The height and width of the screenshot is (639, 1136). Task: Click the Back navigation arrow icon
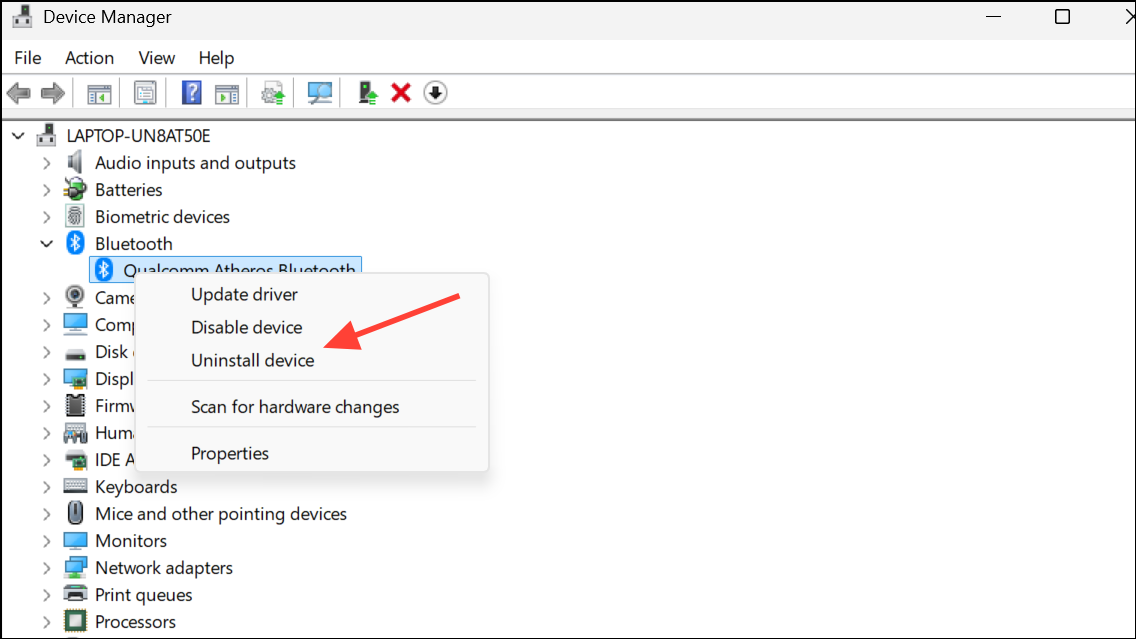(x=17, y=92)
